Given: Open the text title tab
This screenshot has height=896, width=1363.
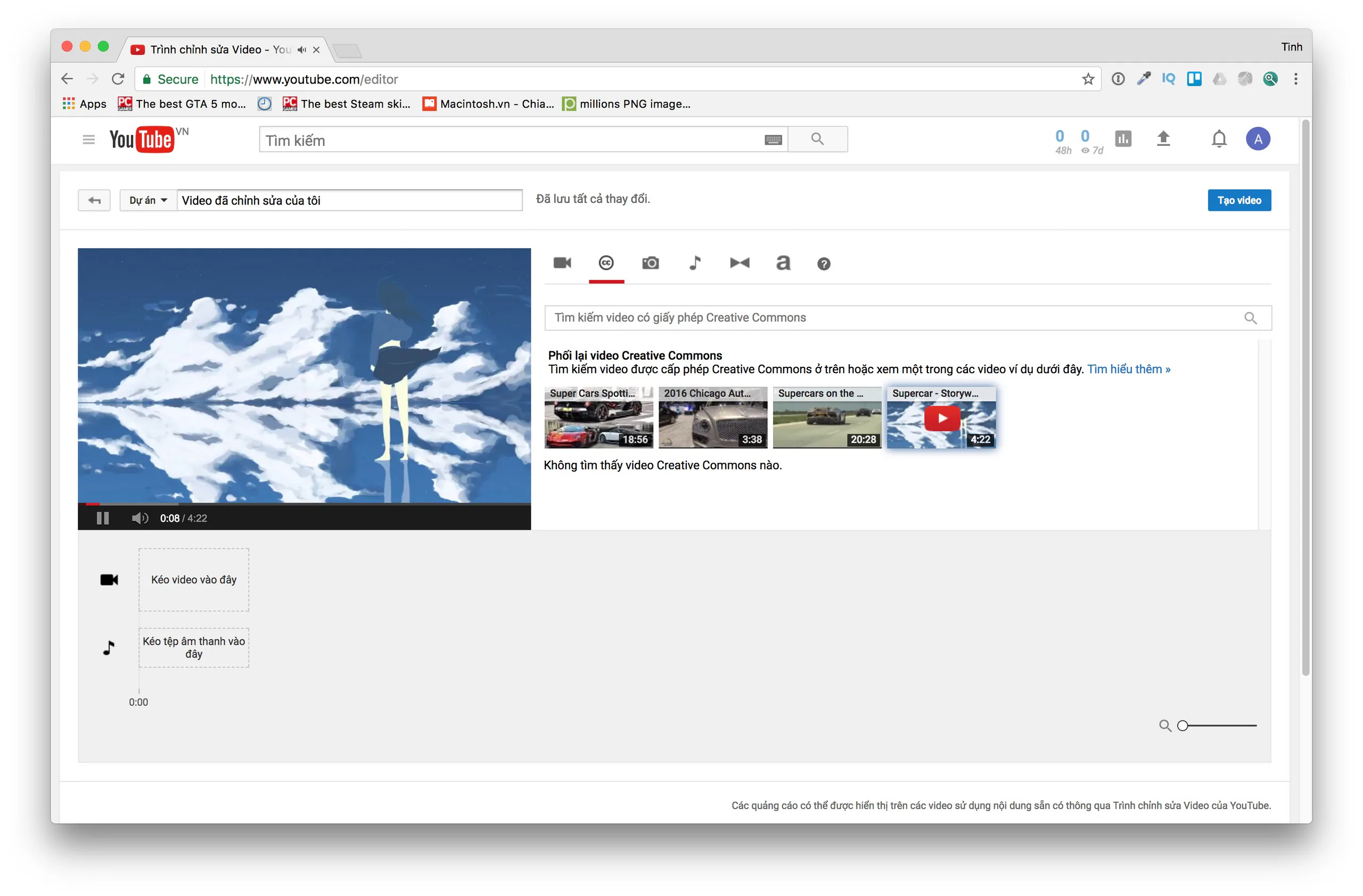Looking at the screenshot, I should point(783,263).
